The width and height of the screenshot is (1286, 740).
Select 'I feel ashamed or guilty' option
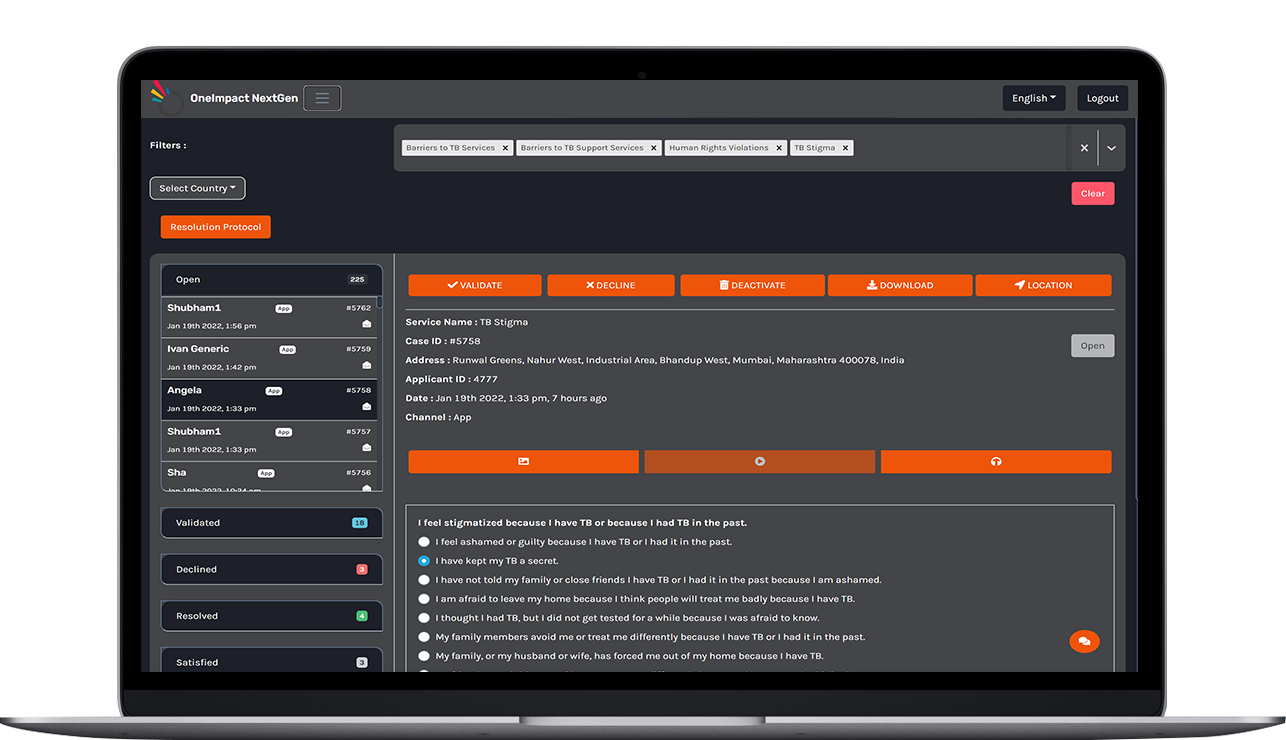coord(424,542)
